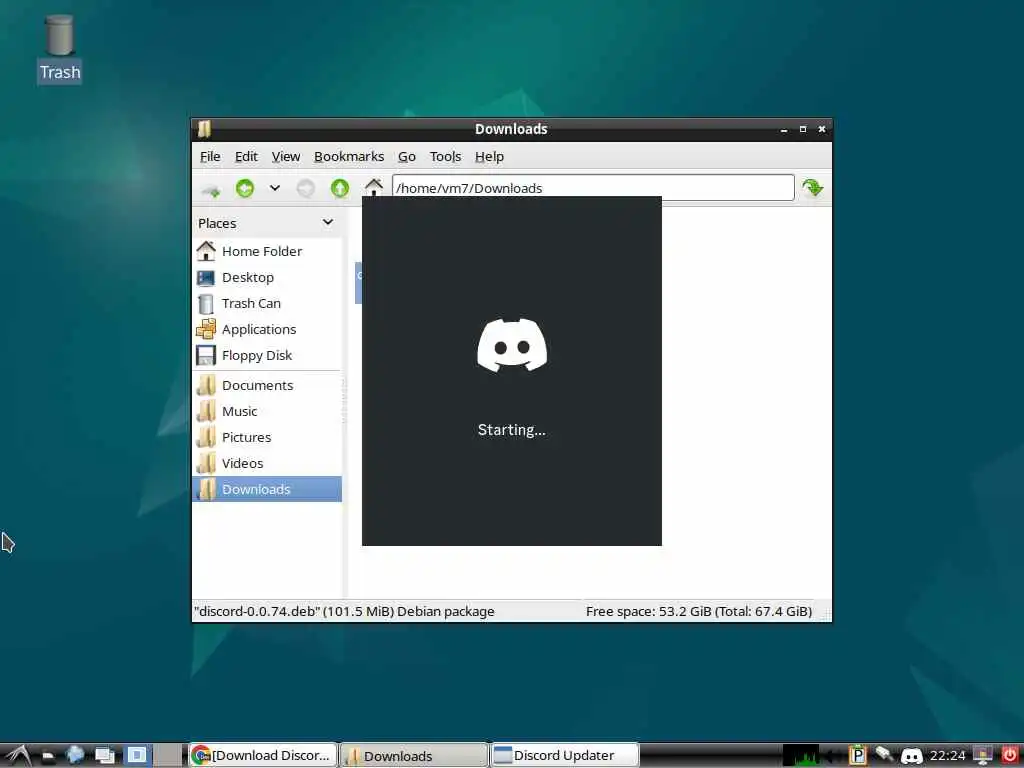Viewport: 1024px width, 768px height.
Task: Click the Discord tray icon
Action: pos(912,756)
